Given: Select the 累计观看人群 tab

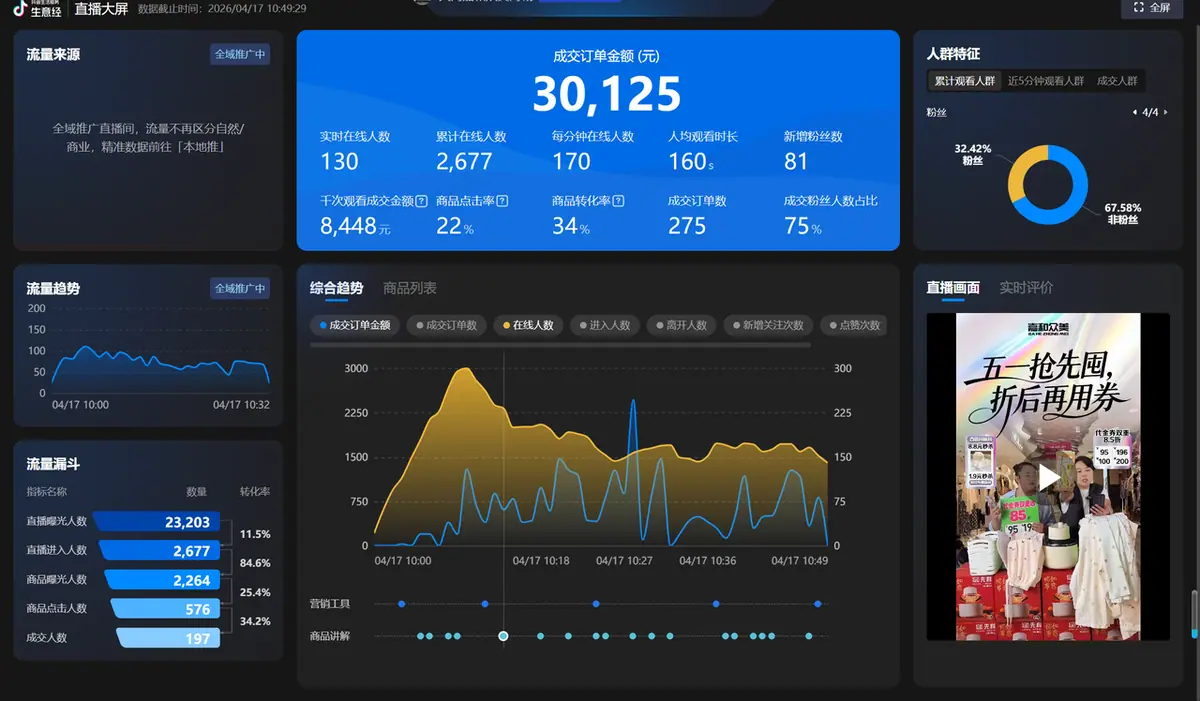Looking at the screenshot, I should 963,81.
